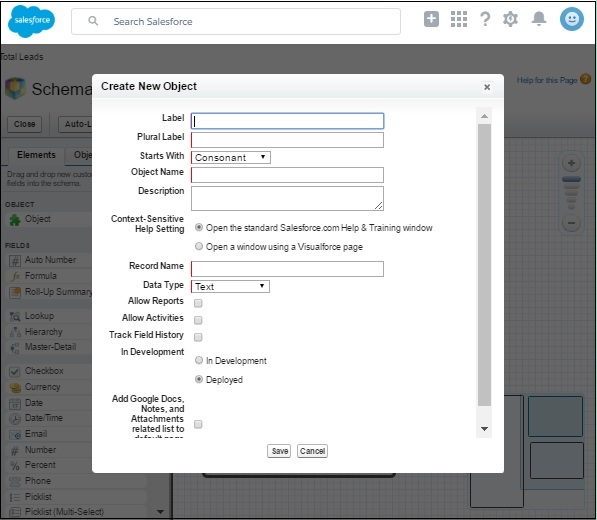This screenshot has height=520, width=597.
Task: Focus the Object Name input field
Action: click(287, 175)
